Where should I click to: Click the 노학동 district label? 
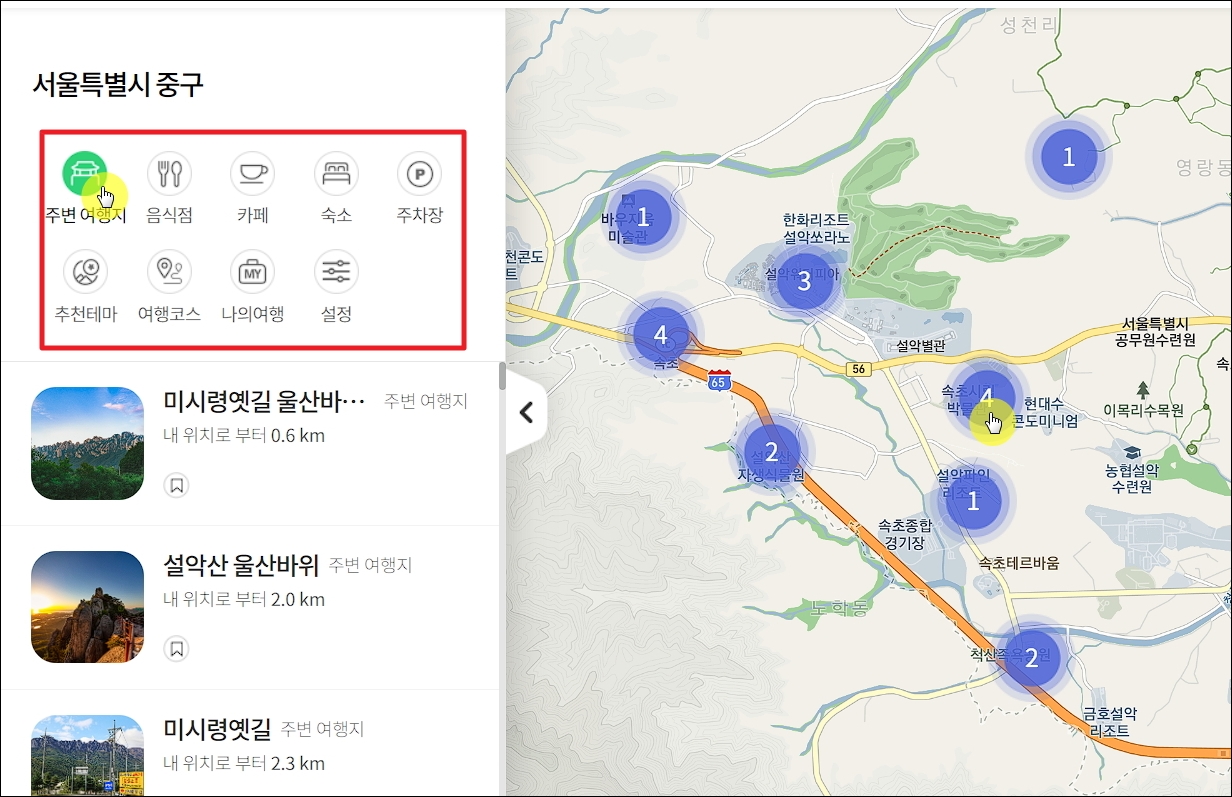(x=840, y=607)
